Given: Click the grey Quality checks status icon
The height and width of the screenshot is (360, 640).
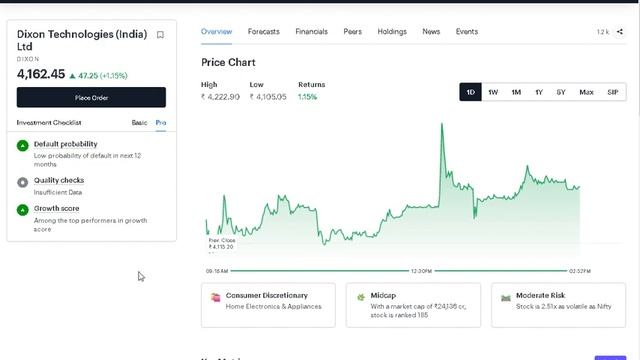Looking at the screenshot, I should tap(22, 182).
